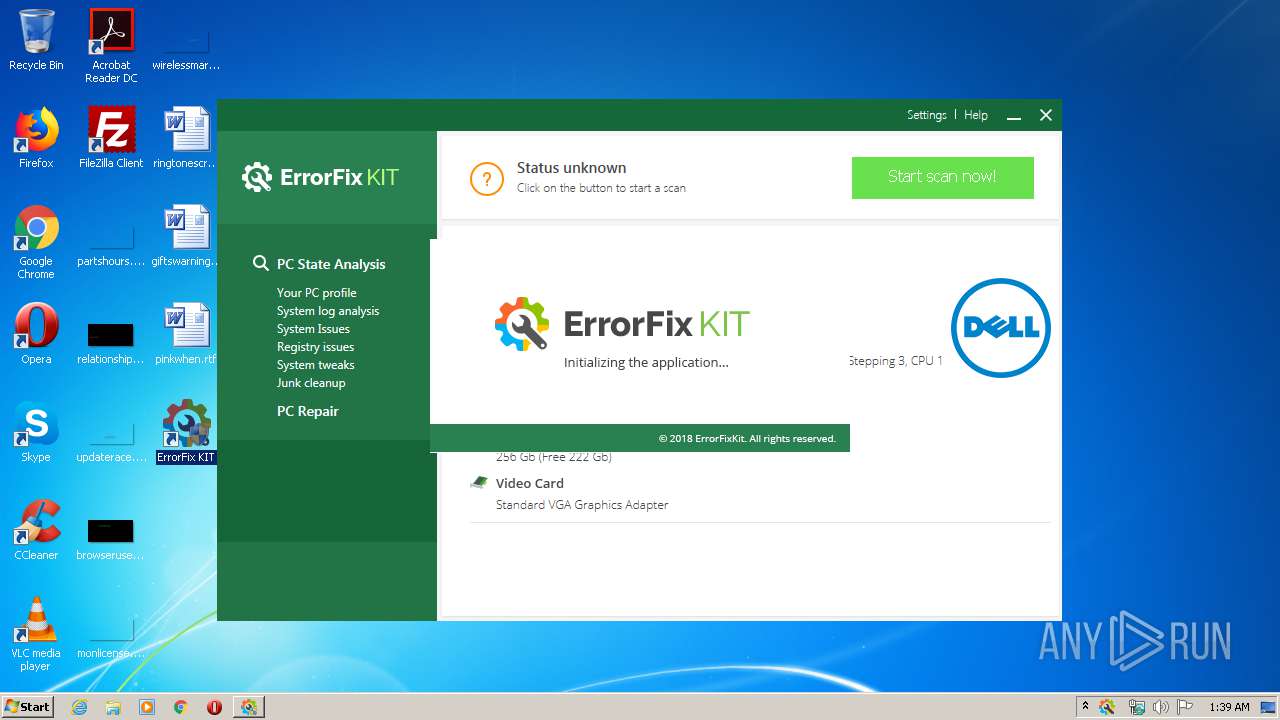The width and height of the screenshot is (1280, 720).
Task: Open Google Chrome desktop shortcut
Action: point(36,242)
